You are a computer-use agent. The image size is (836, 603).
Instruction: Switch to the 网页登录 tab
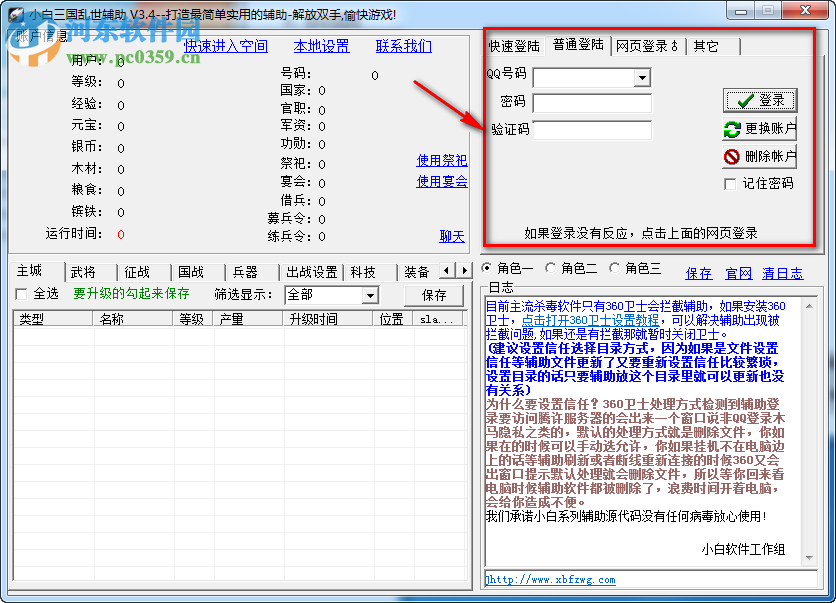(647, 46)
